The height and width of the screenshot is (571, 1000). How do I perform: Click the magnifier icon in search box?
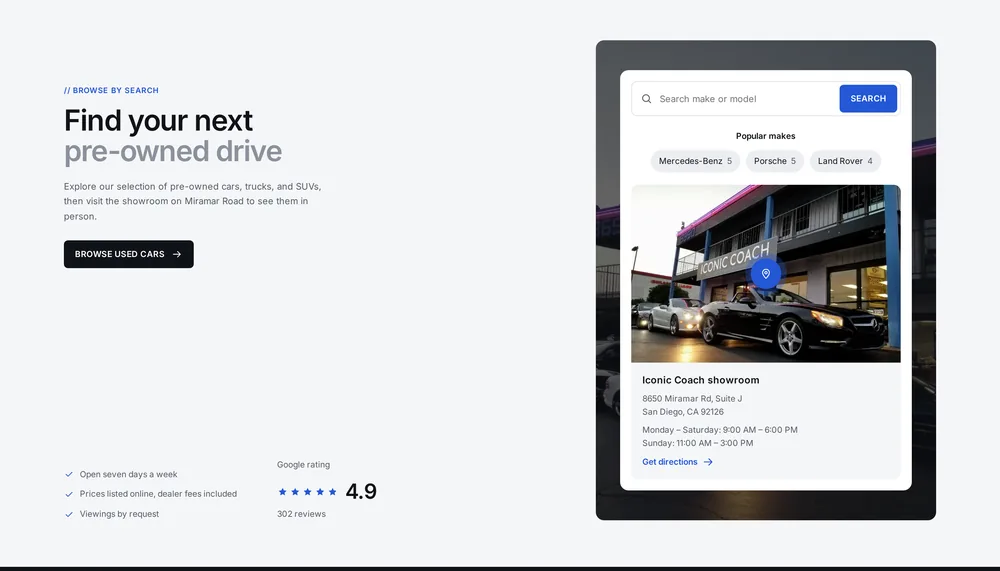click(x=646, y=99)
